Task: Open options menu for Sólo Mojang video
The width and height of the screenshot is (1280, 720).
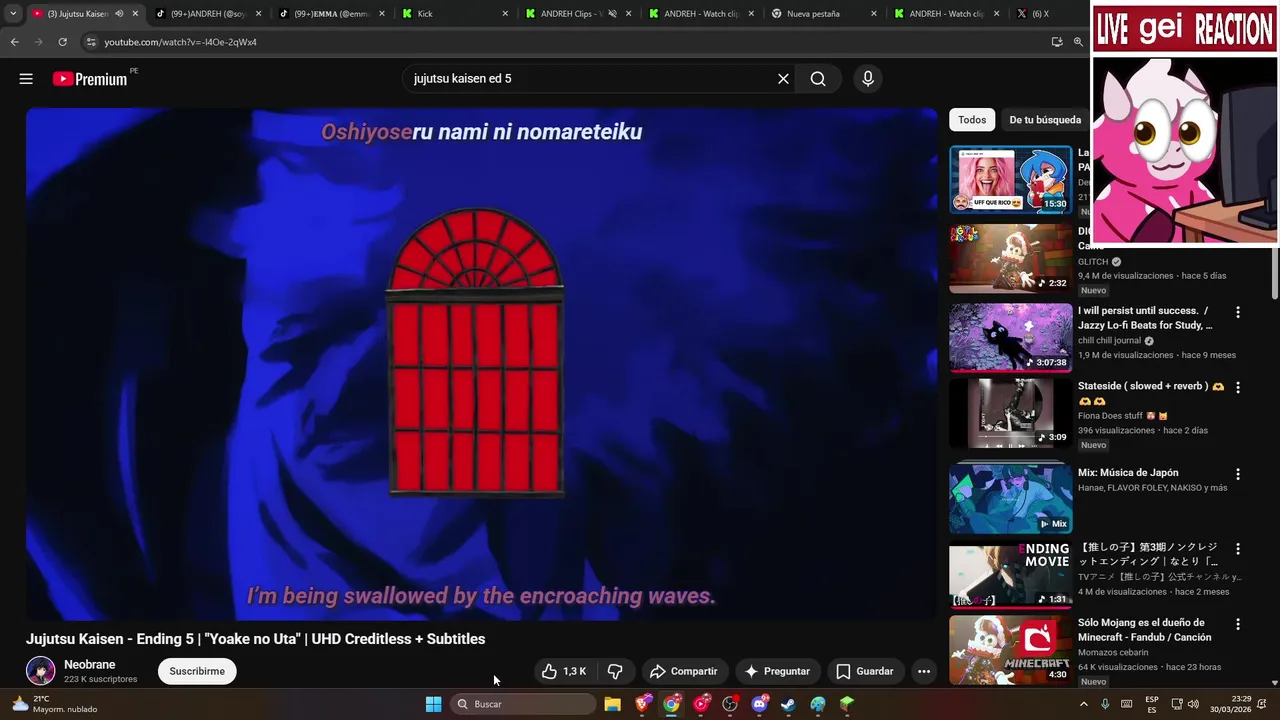Action: click(1238, 624)
